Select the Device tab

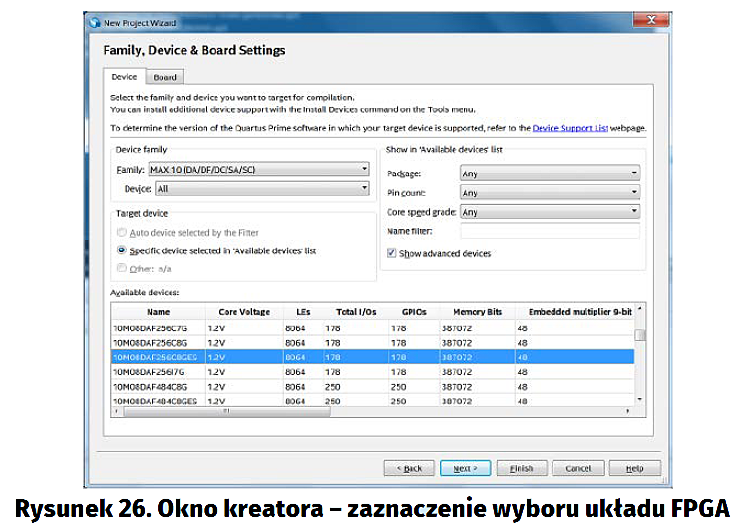point(124,77)
